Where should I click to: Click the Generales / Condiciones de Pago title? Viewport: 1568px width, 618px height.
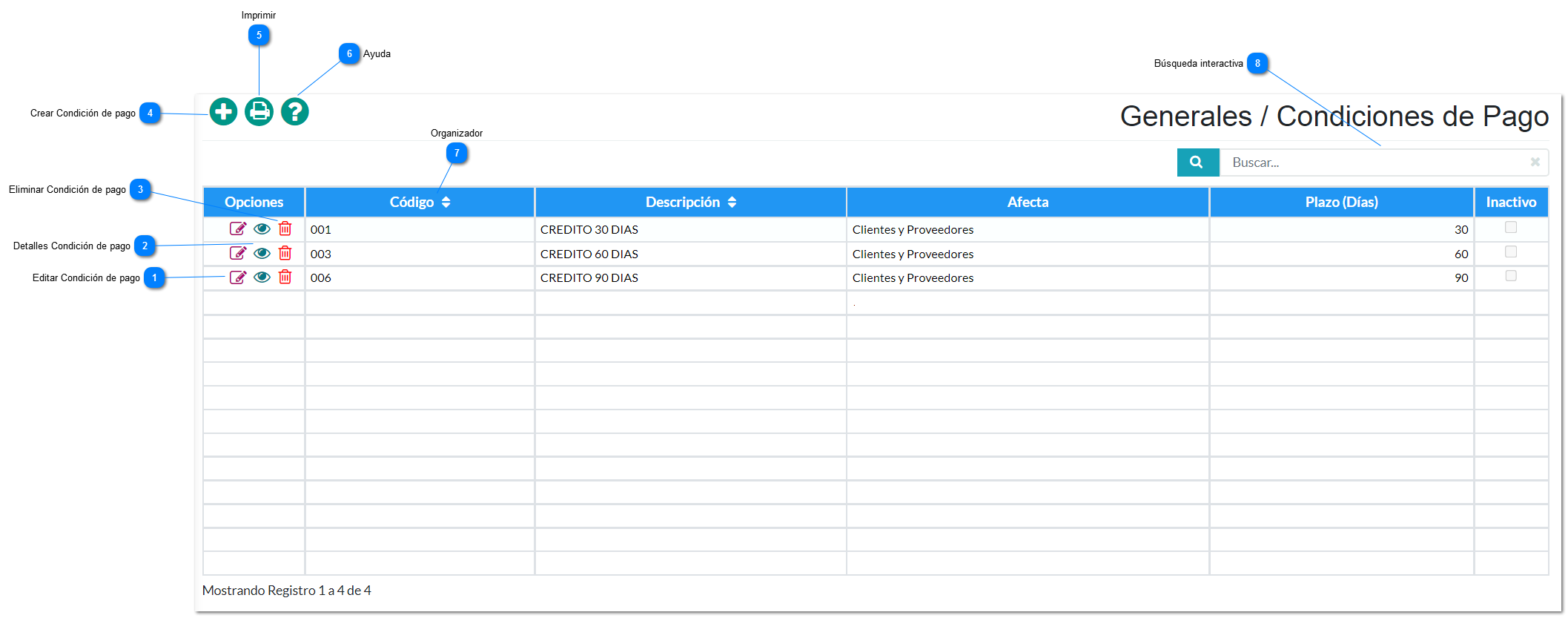1334,116
